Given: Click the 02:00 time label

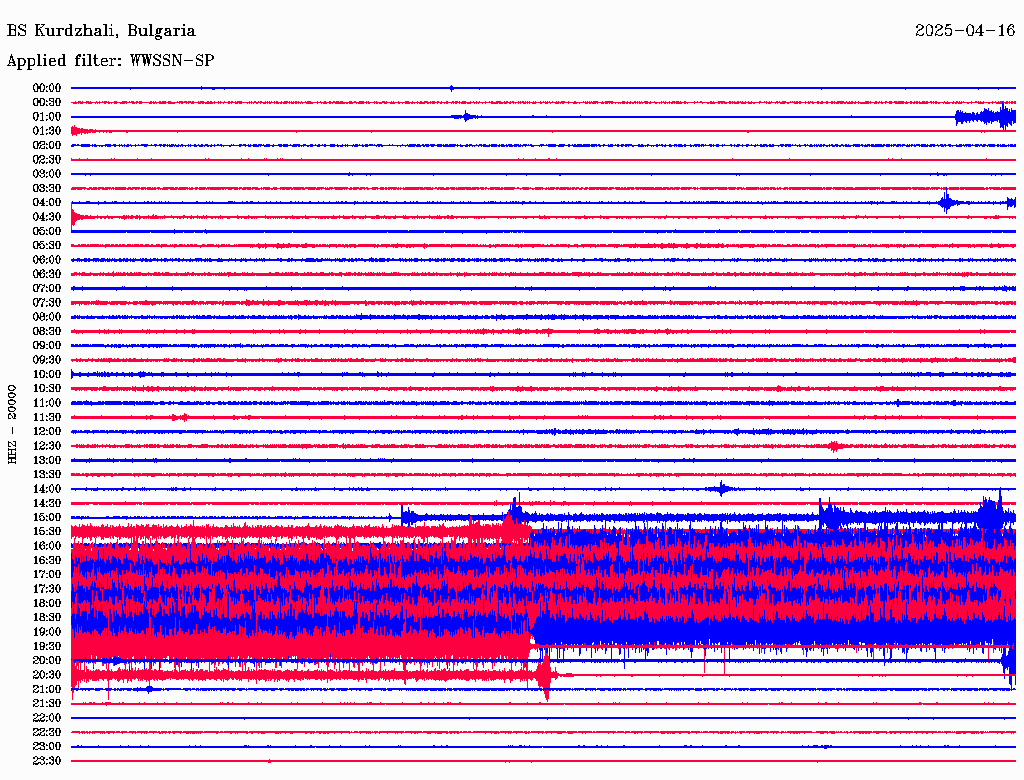Looking at the screenshot, I should coord(47,145).
